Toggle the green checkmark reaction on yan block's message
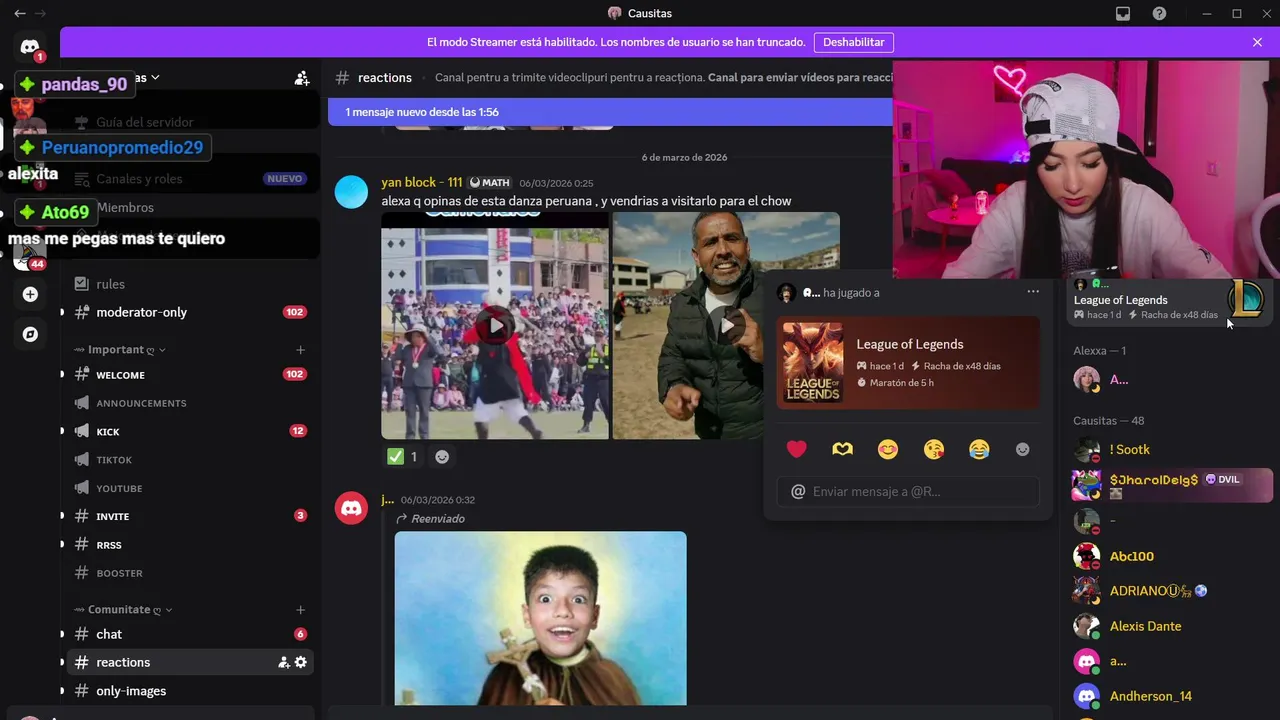 403,456
